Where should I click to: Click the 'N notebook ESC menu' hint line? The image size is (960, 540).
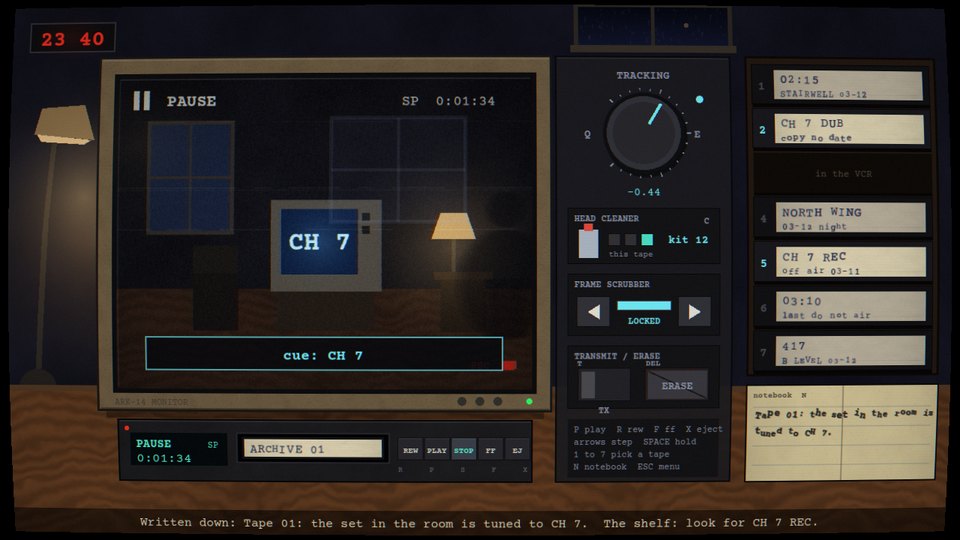[626, 467]
